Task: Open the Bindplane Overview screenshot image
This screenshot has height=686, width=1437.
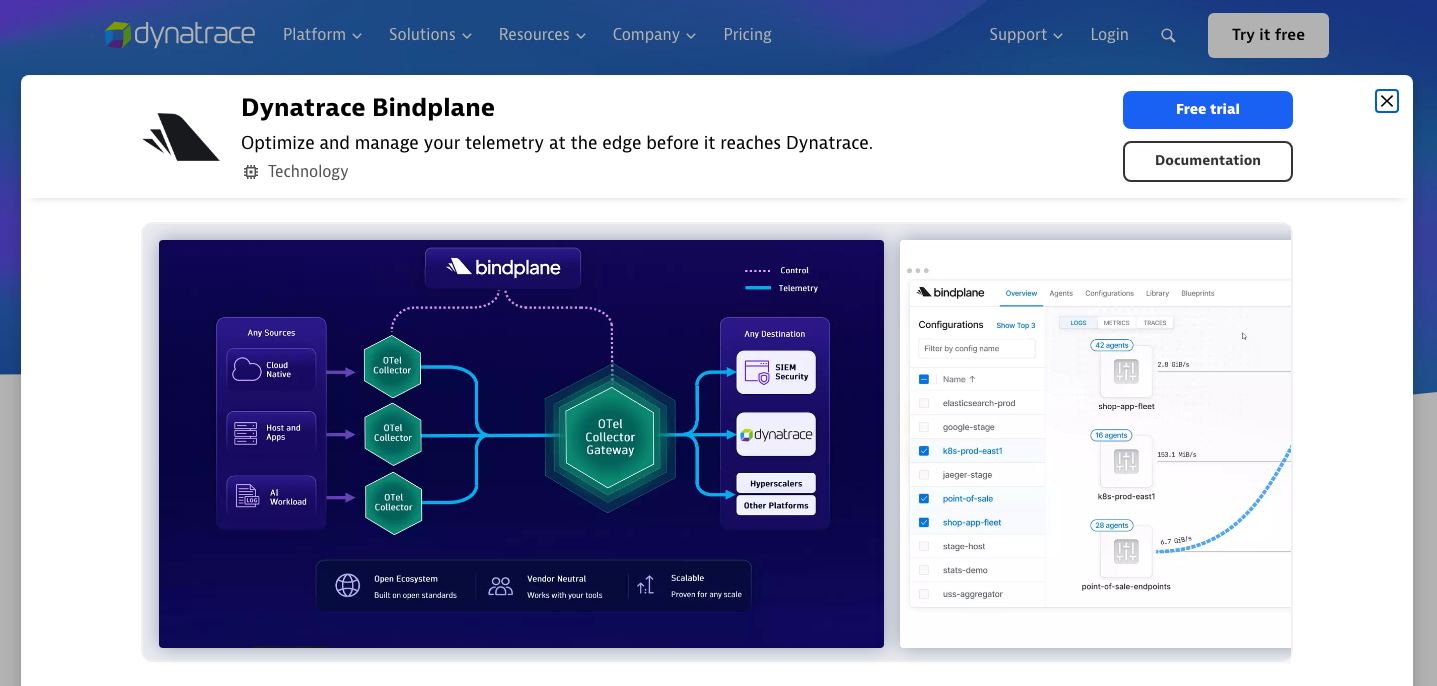Action: click(x=1096, y=443)
